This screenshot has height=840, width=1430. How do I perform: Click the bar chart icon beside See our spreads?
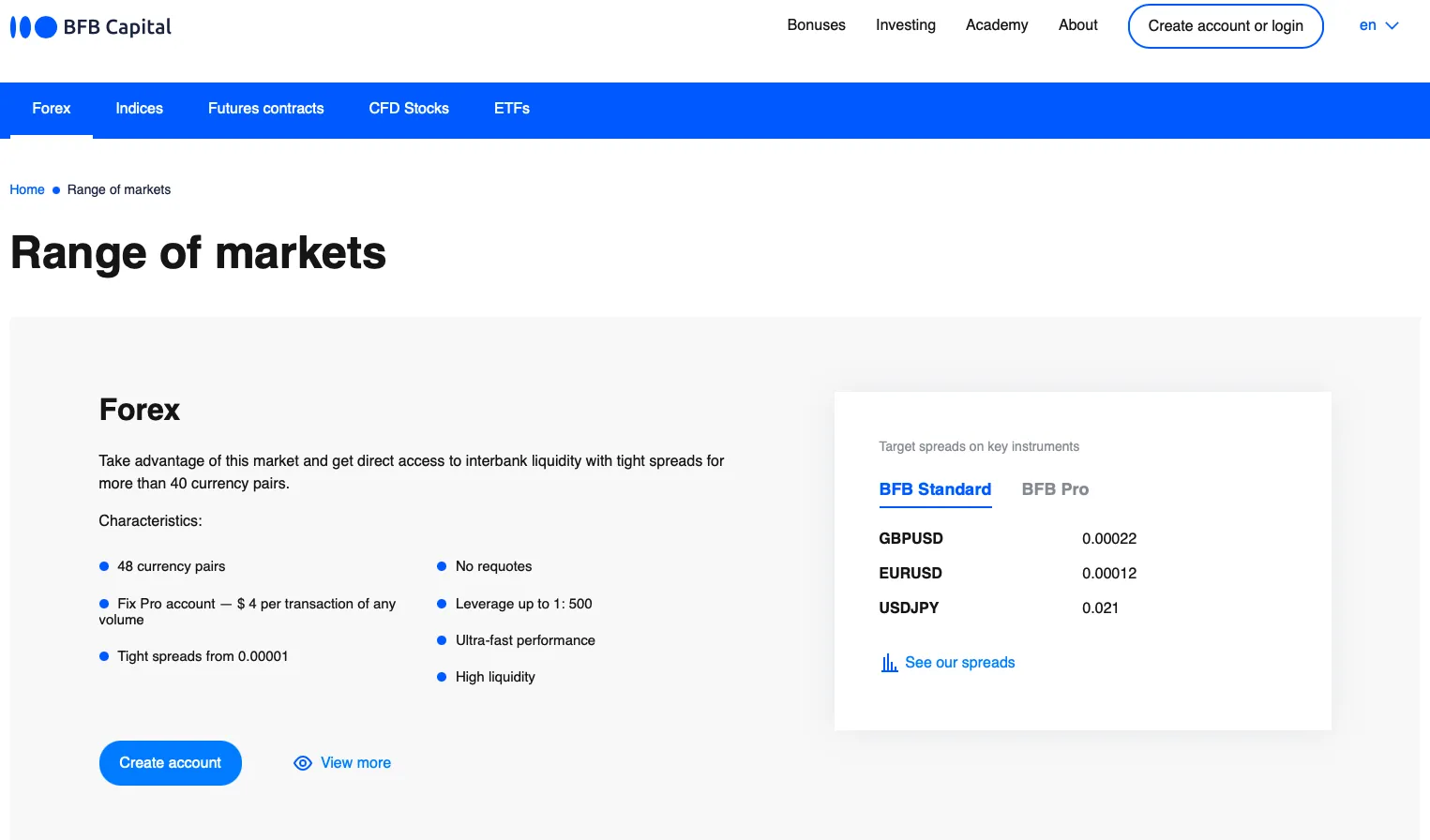889,663
